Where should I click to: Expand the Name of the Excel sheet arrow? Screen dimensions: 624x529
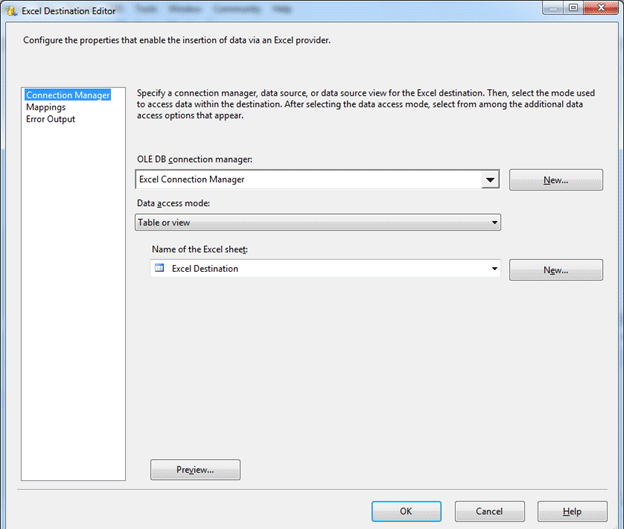click(x=494, y=268)
